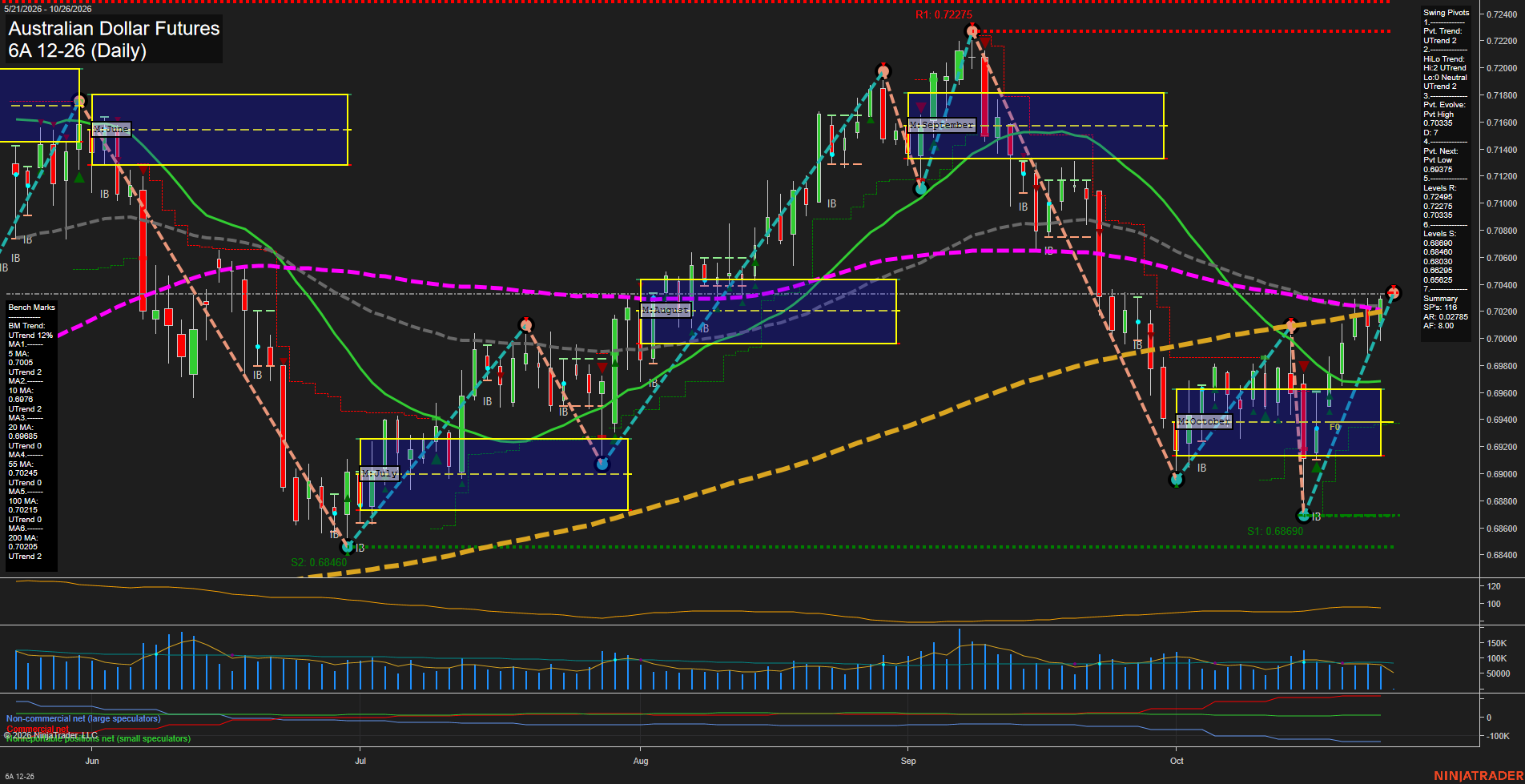Select the 6A 12-26 (Daily) instrument label
Viewport: 1525px width, 784px height.
[x=78, y=51]
